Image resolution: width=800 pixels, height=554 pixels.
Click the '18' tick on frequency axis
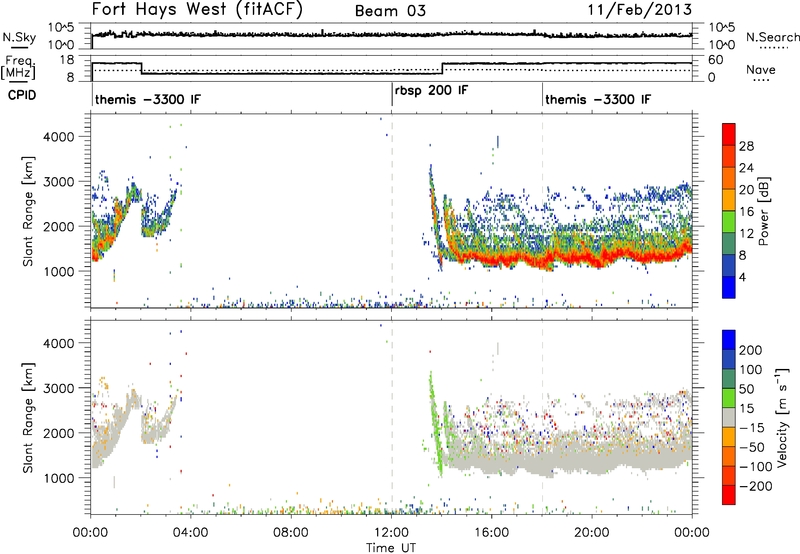(x=67, y=60)
